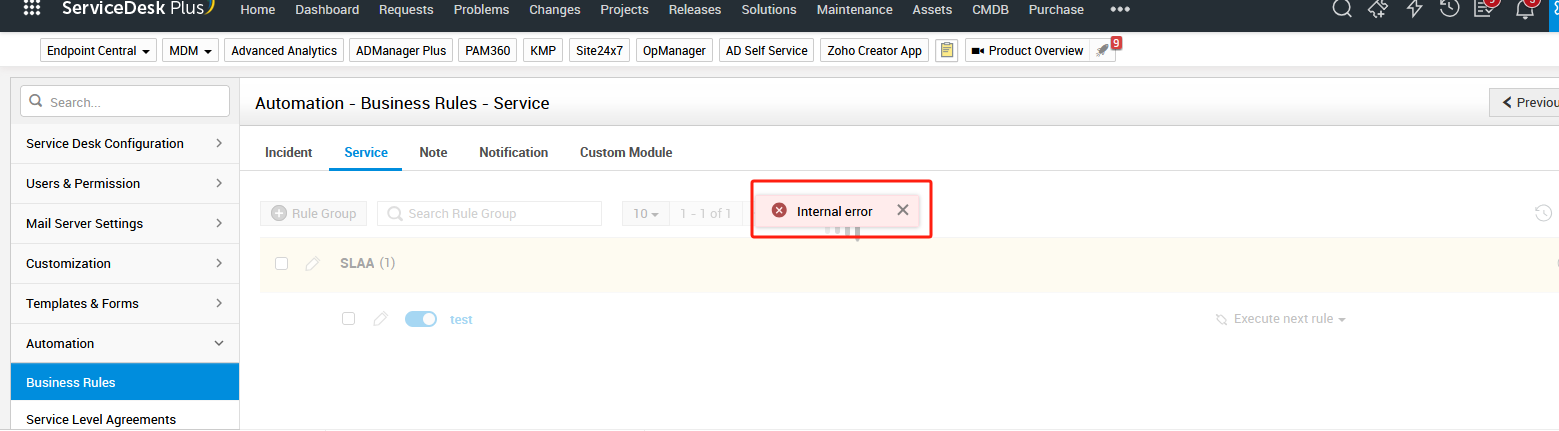This screenshot has height=431, width=1559.
Task: Switch to the Incident tab
Action: point(288,152)
